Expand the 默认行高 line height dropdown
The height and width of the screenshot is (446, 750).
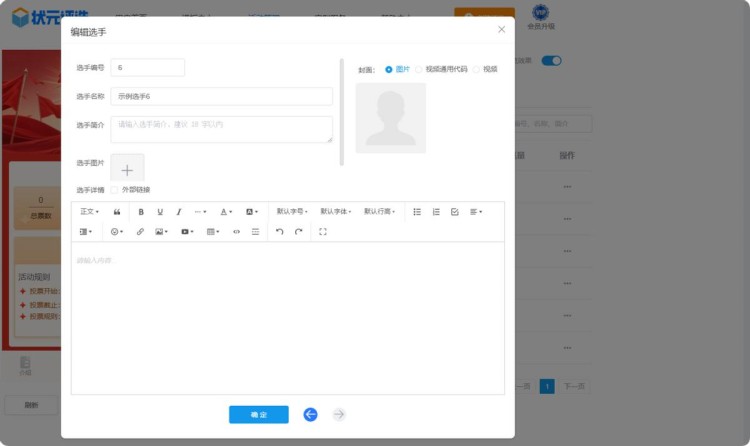(379, 212)
